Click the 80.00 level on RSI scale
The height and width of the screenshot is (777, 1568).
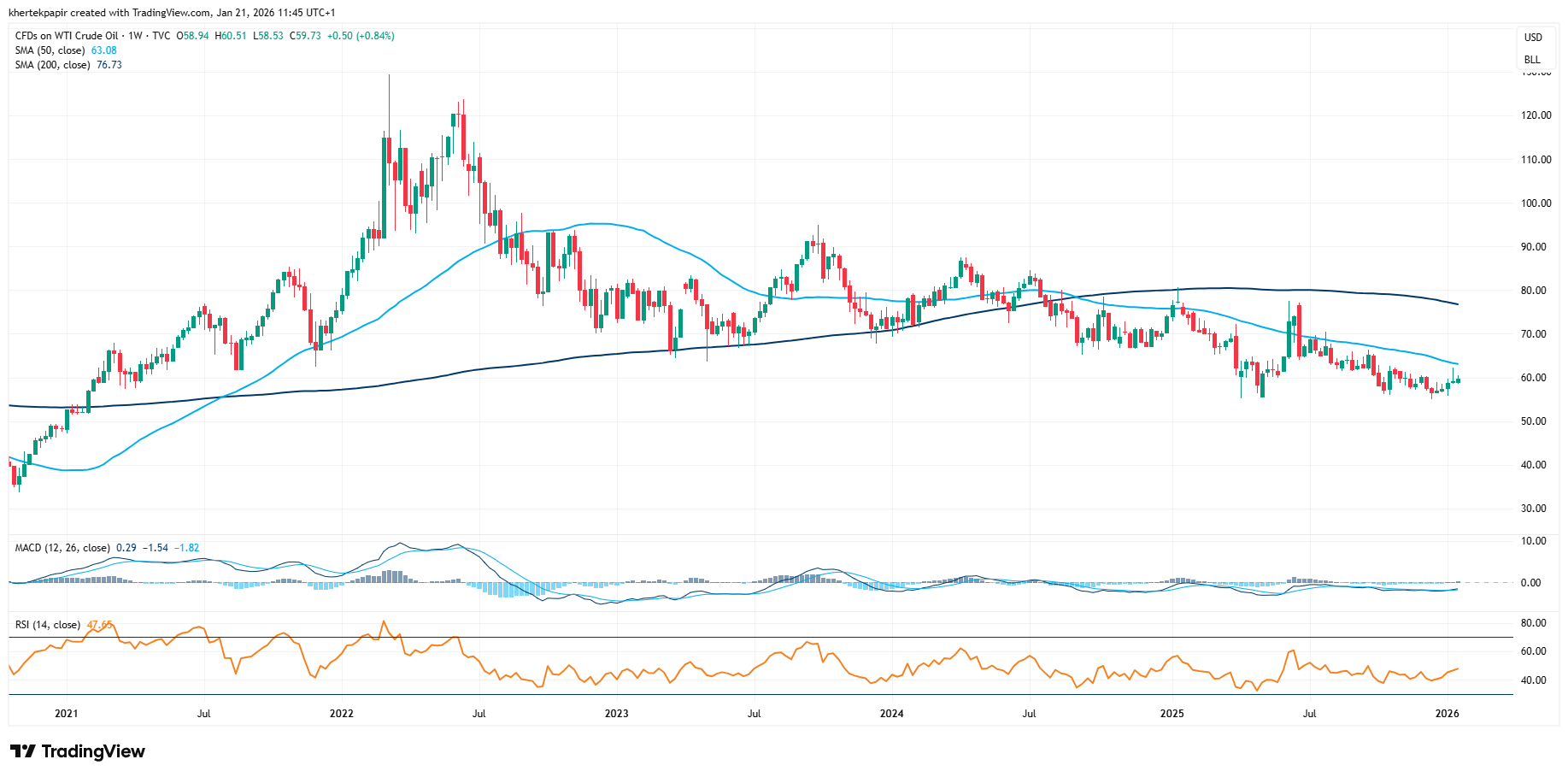pyautogui.click(x=1533, y=623)
